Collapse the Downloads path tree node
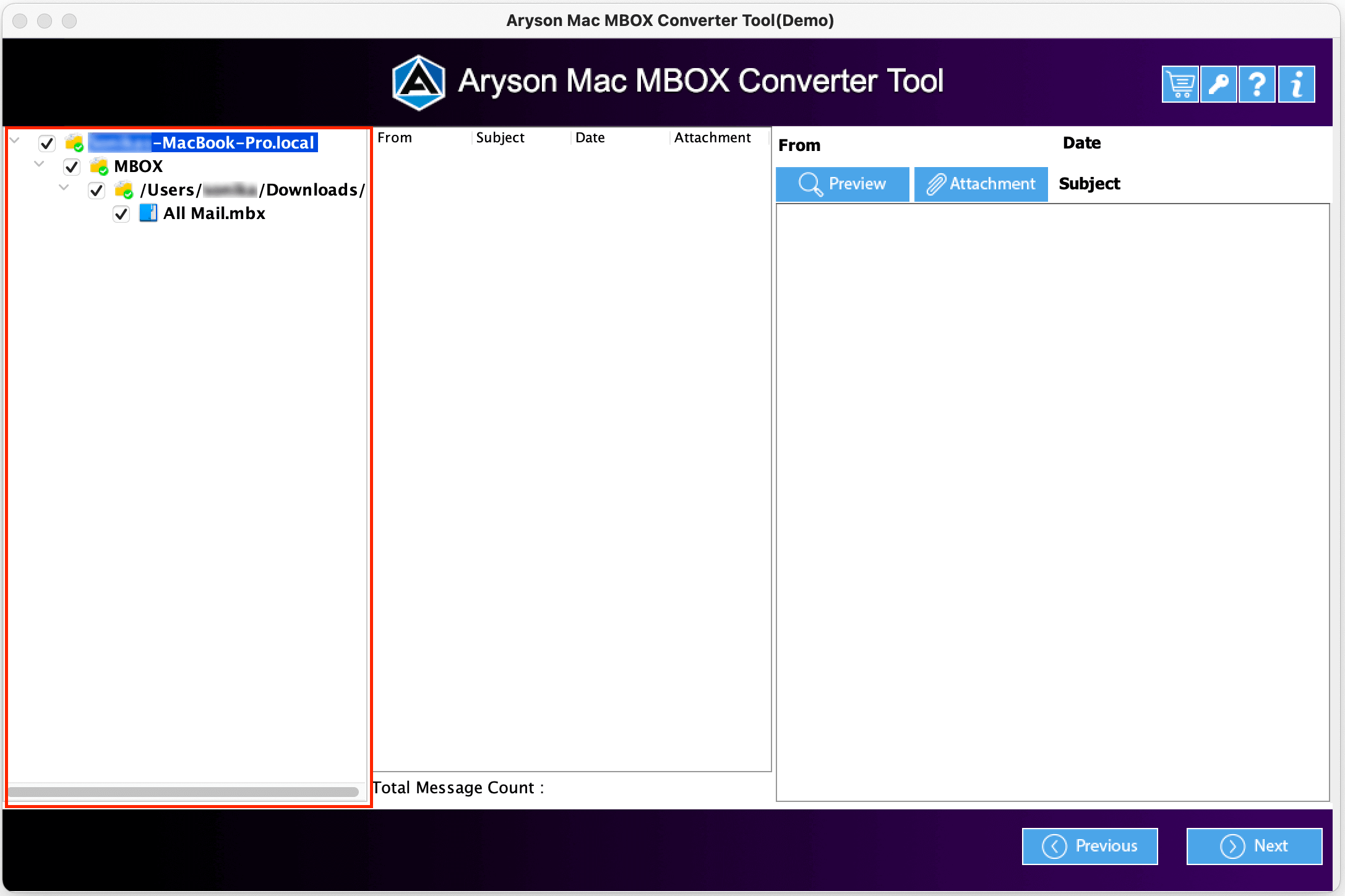Viewport: 1345px width, 896px height. click(x=64, y=187)
